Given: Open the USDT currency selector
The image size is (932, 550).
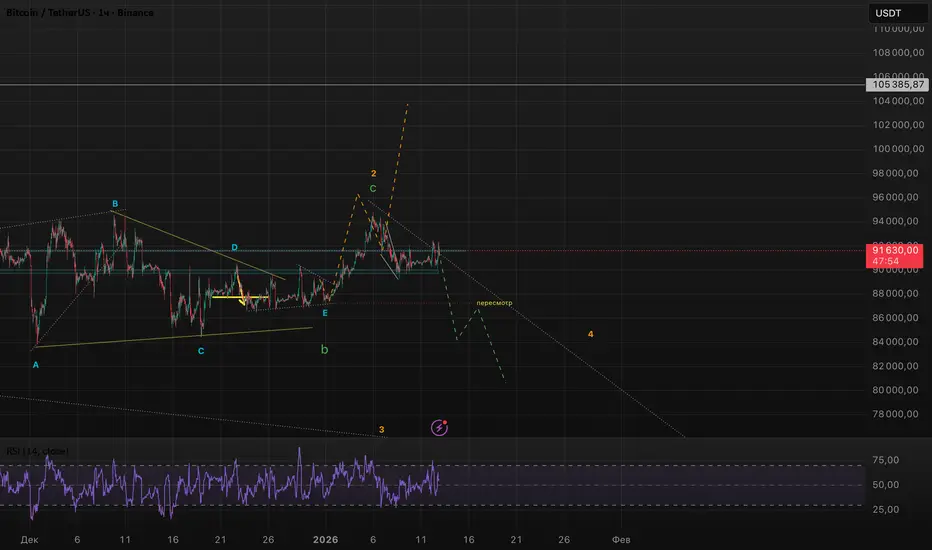Looking at the screenshot, I should 898,13.
